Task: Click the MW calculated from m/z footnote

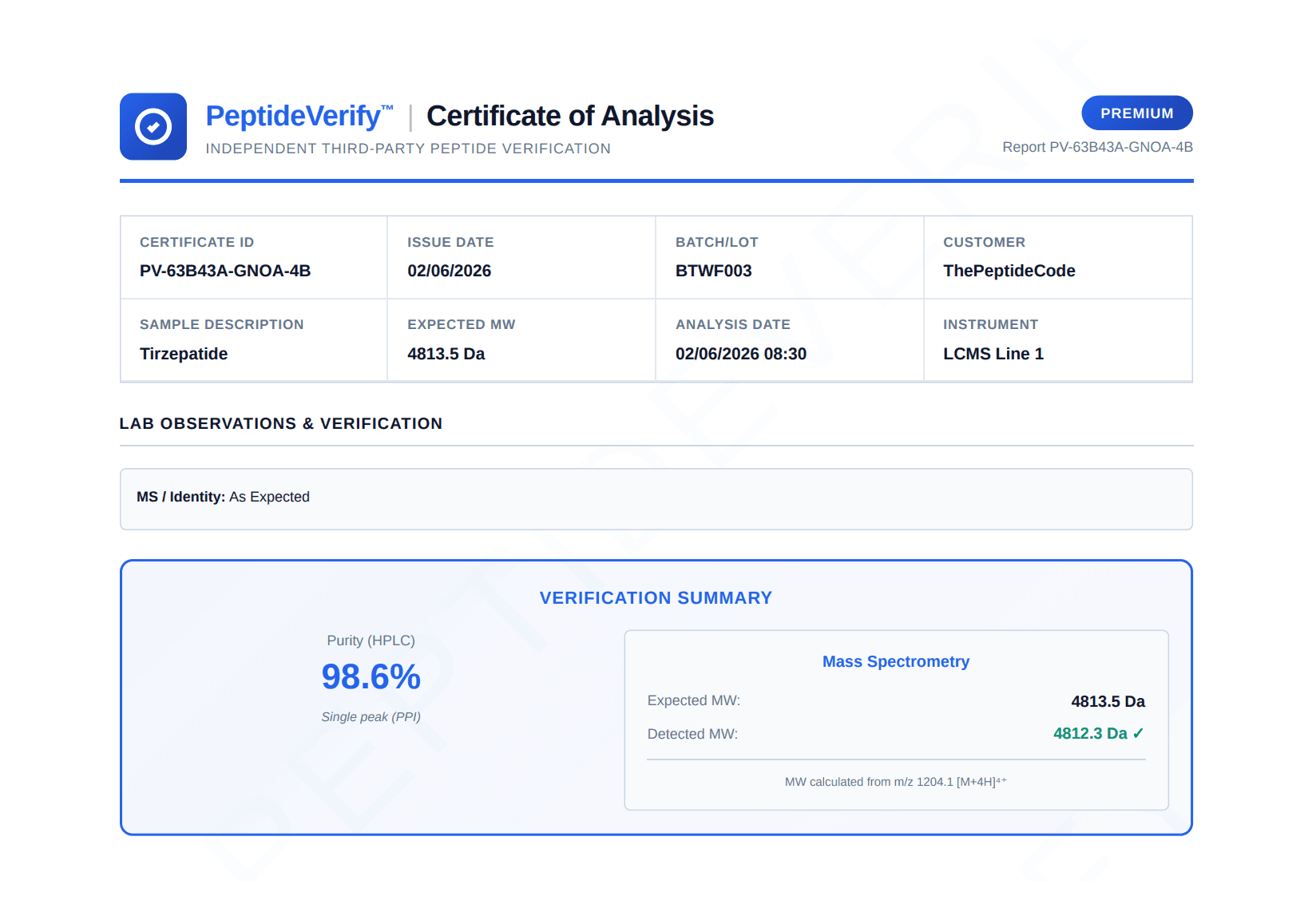Action: tap(896, 782)
